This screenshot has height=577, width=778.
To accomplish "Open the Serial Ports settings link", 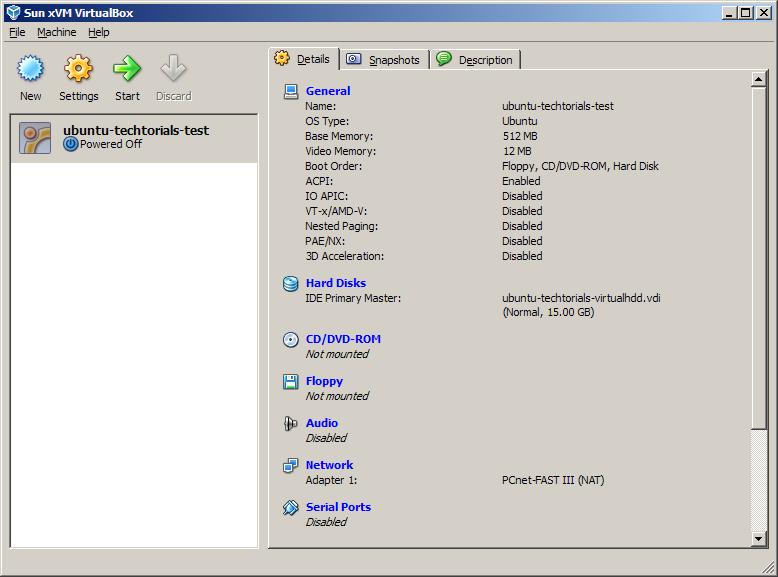I will click(x=338, y=507).
